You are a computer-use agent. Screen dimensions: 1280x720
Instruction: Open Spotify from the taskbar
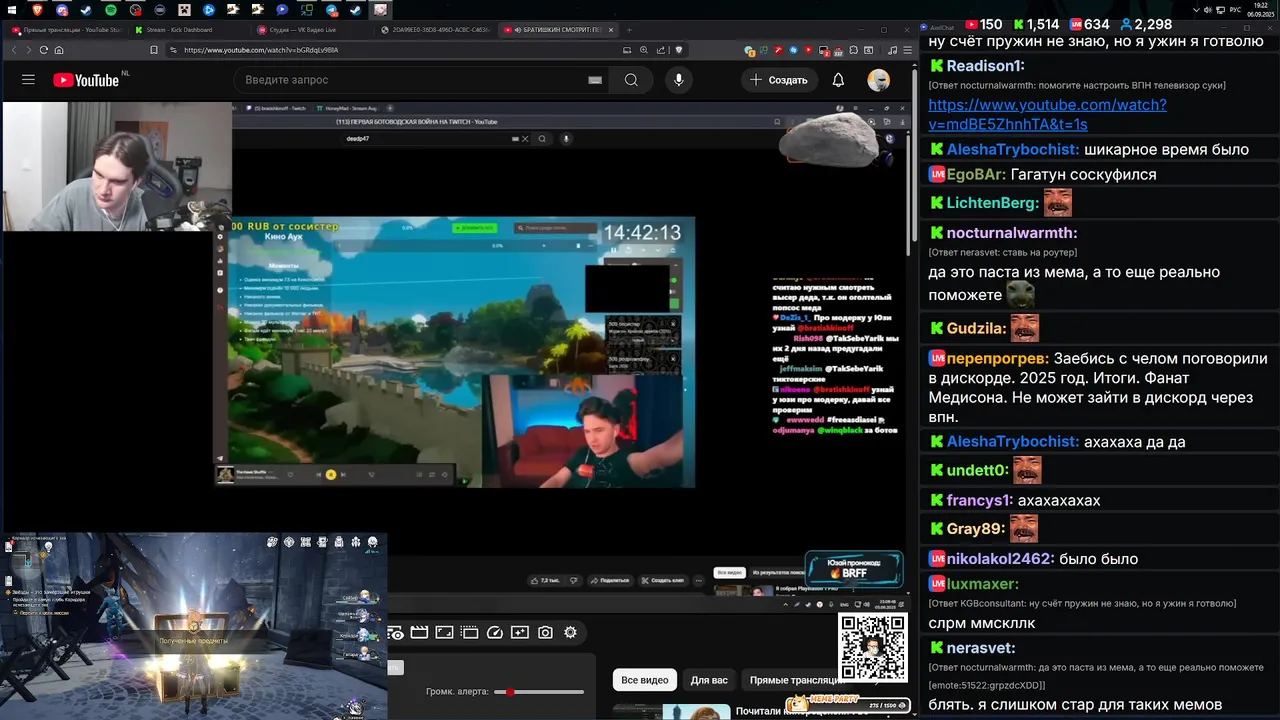(110, 10)
